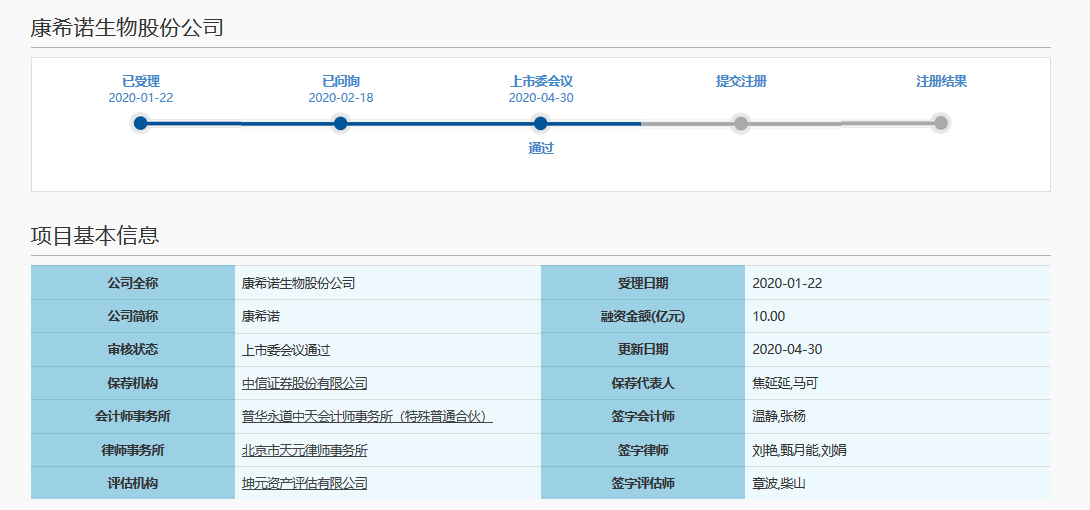This screenshot has height=510, width=1090.
Task: Click the date 2020-04-30 under 上市委会议
Action: (541, 98)
